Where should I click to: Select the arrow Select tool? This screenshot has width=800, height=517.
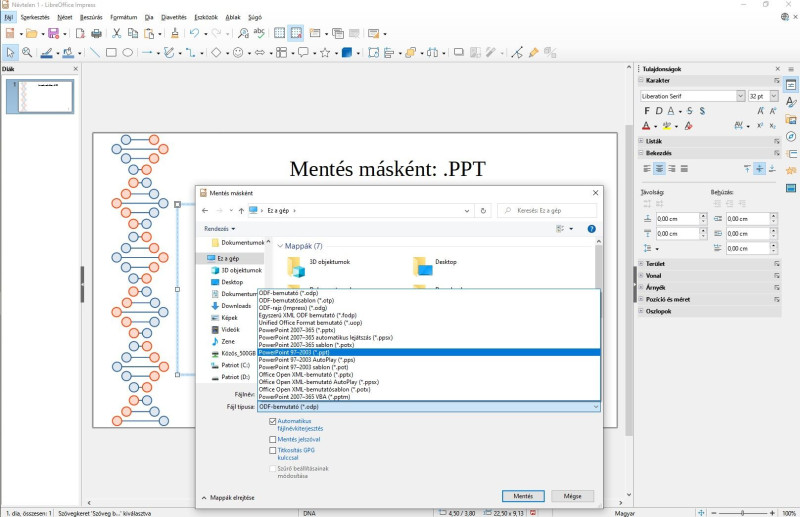tap(10, 53)
